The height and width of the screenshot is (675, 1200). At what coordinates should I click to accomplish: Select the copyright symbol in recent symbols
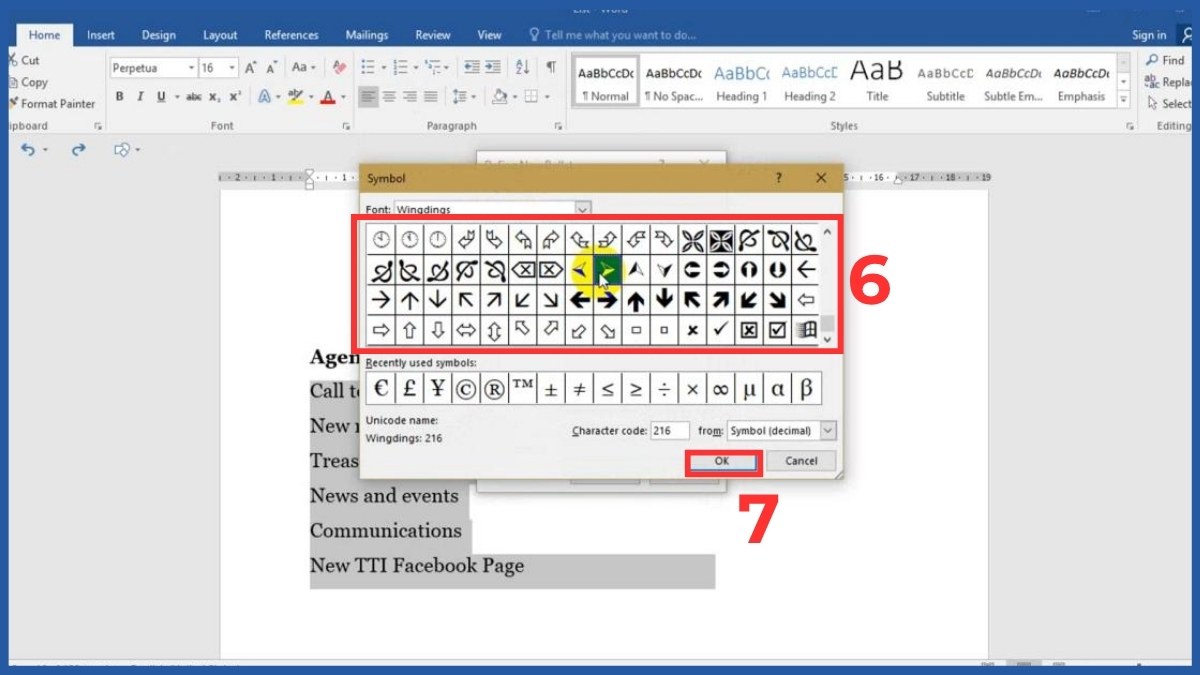click(x=465, y=389)
